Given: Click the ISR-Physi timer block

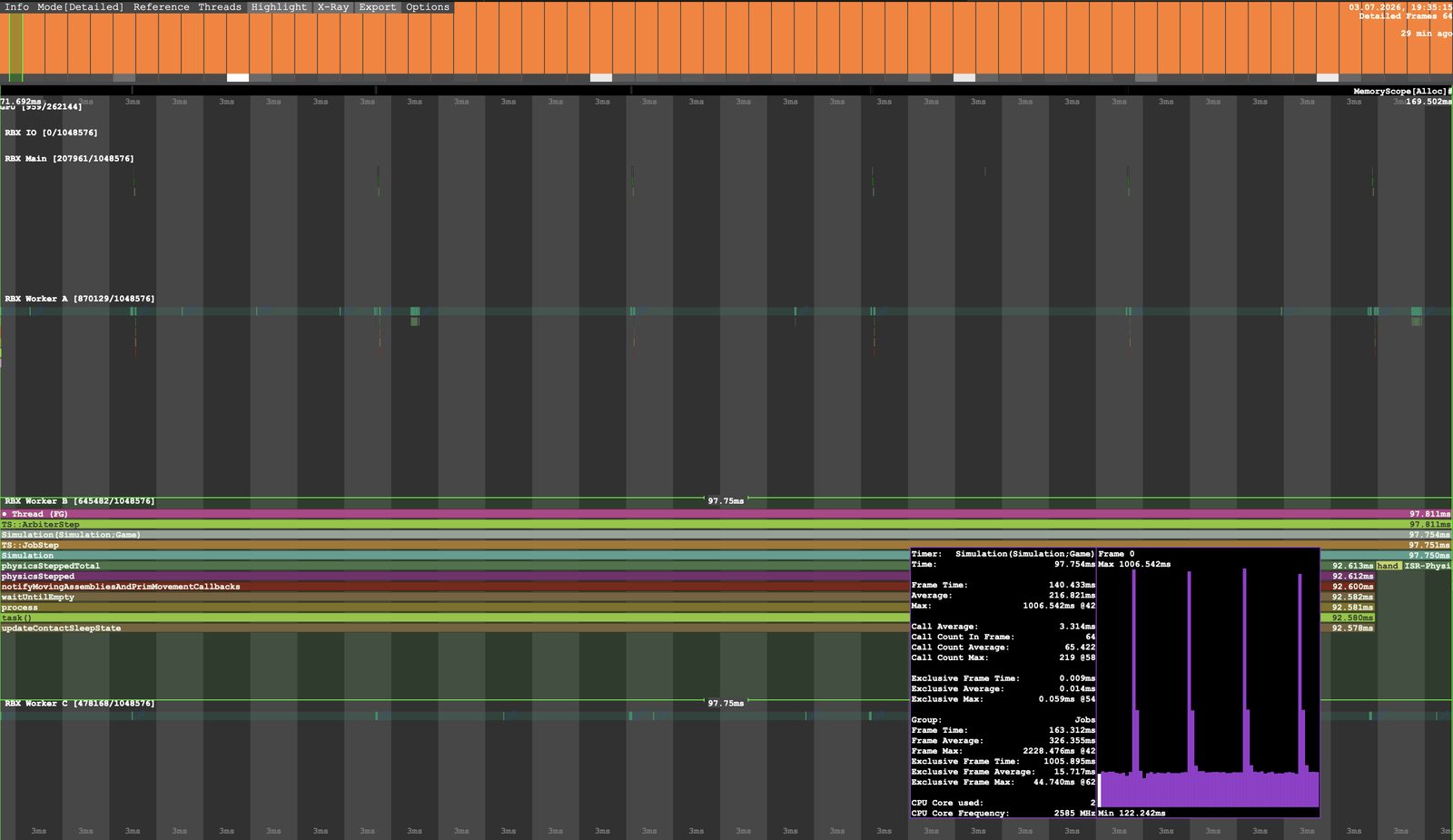Looking at the screenshot, I should [x=1427, y=566].
